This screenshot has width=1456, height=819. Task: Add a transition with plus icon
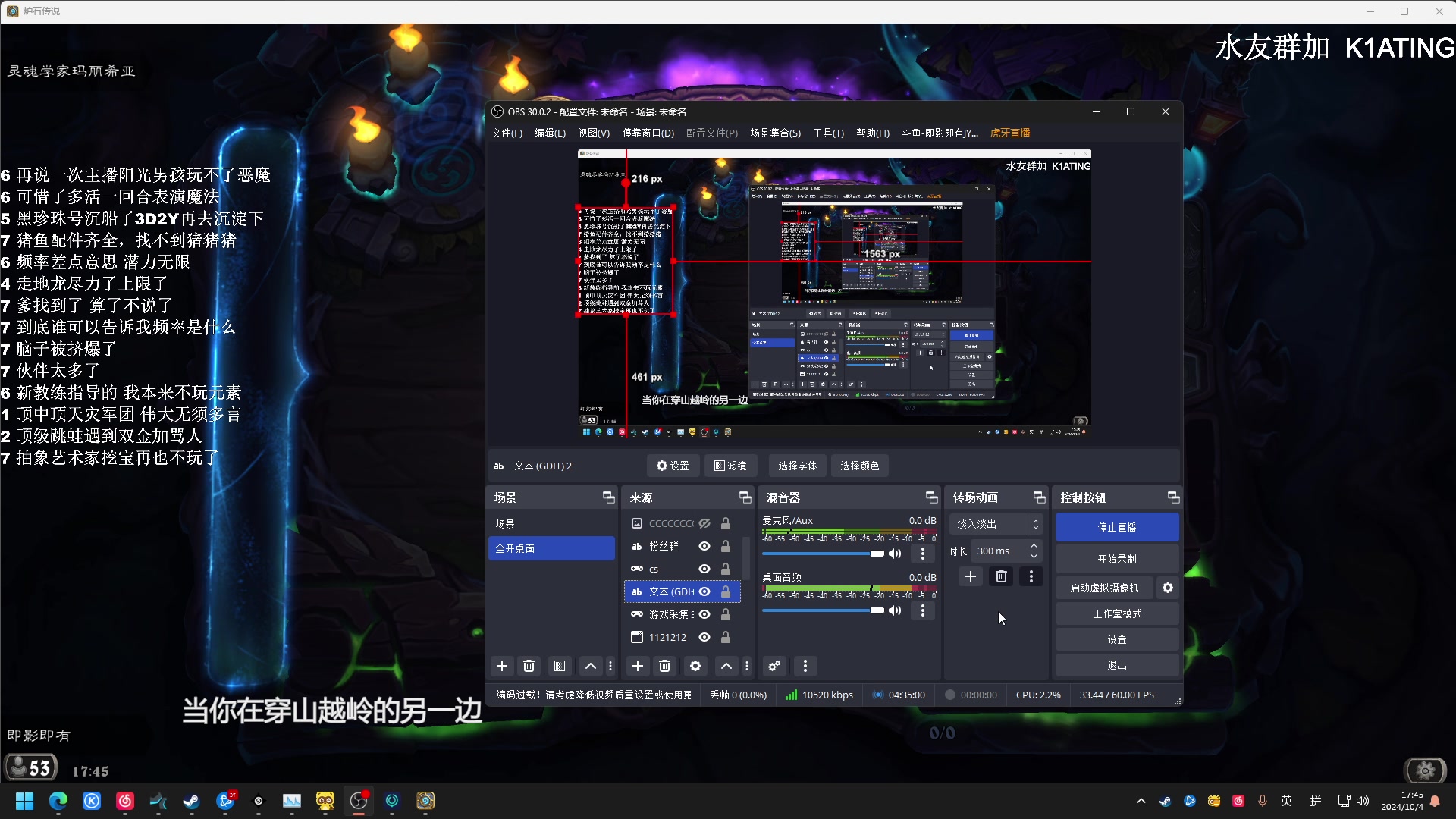pyautogui.click(x=971, y=576)
